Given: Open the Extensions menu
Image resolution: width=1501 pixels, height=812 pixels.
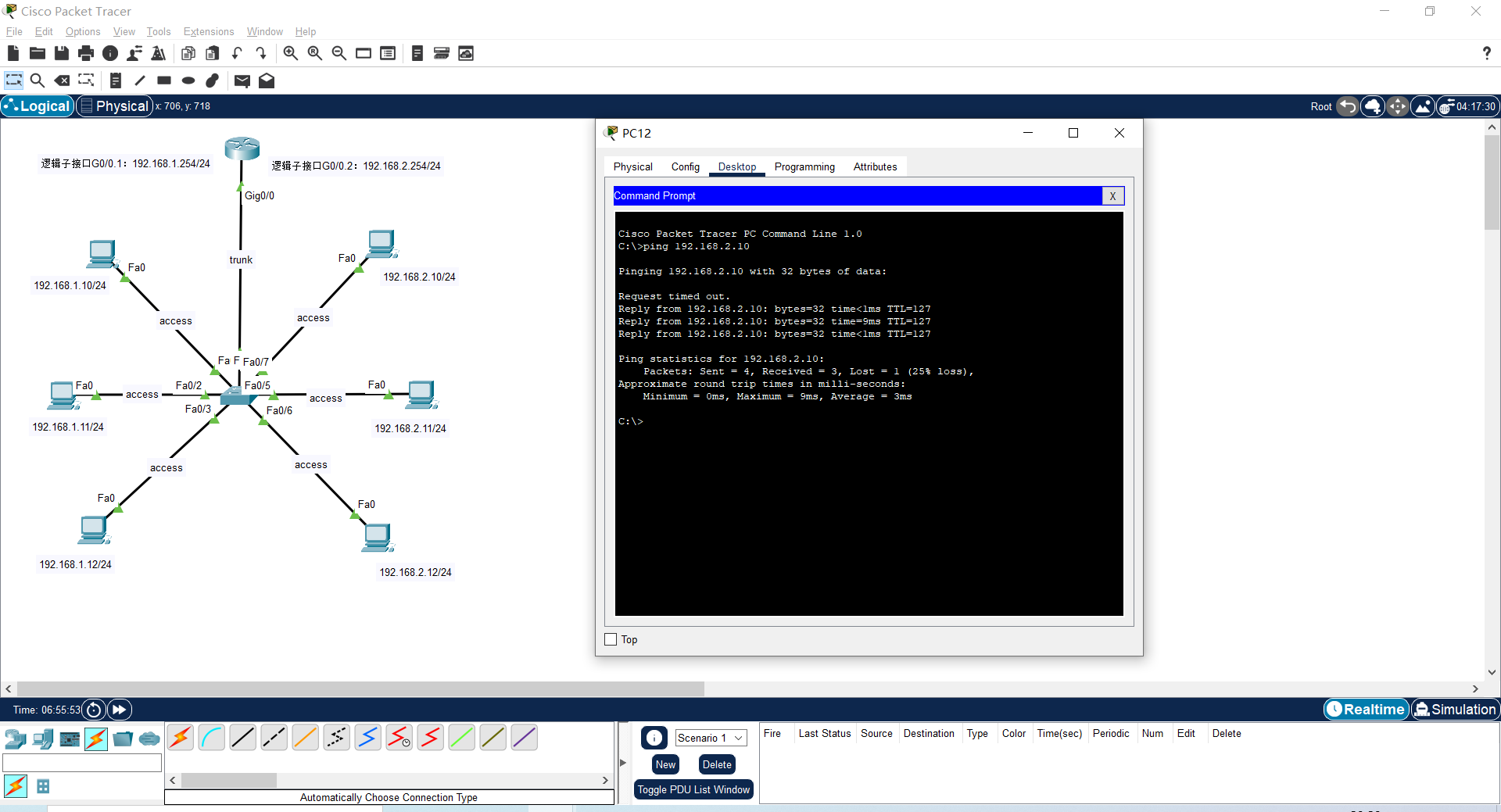Looking at the screenshot, I should tap(209, 31).
